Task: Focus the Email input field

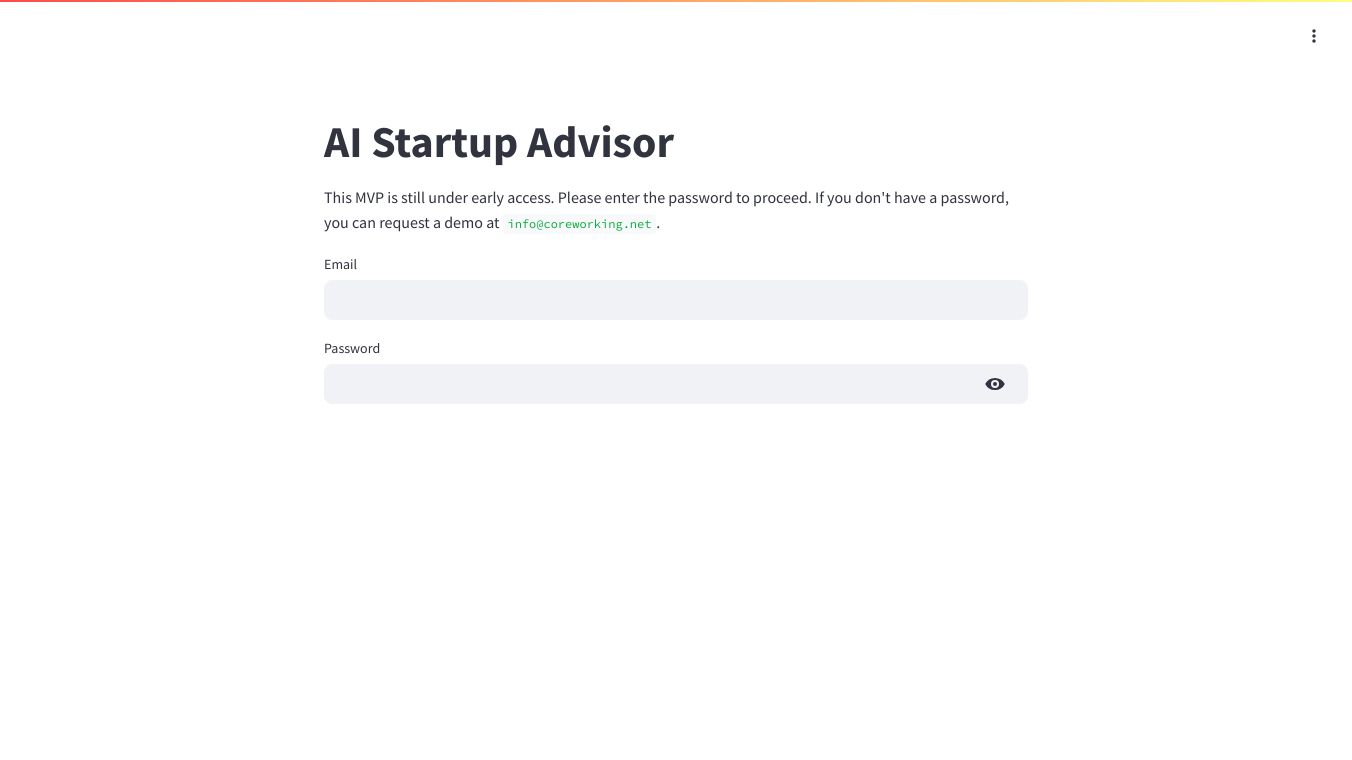Action: tap(675, 300)
